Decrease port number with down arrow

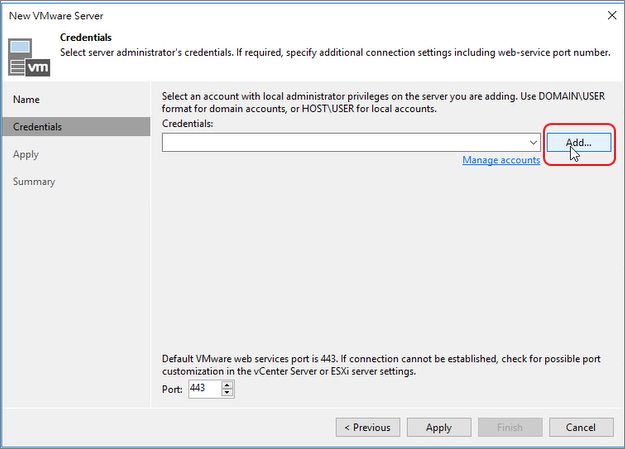point(227,393)
